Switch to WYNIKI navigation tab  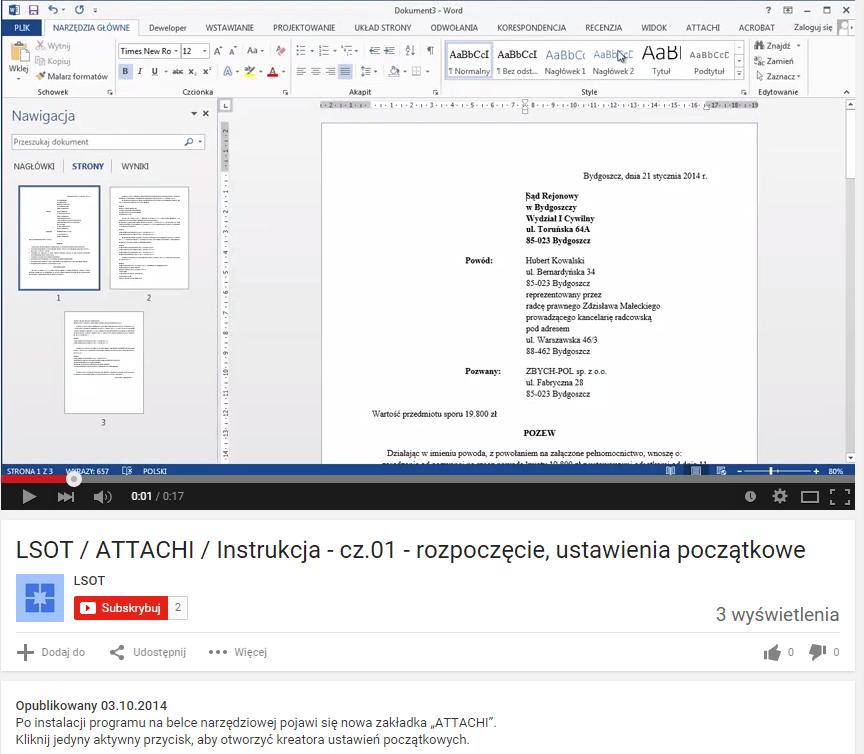(135, 166)
